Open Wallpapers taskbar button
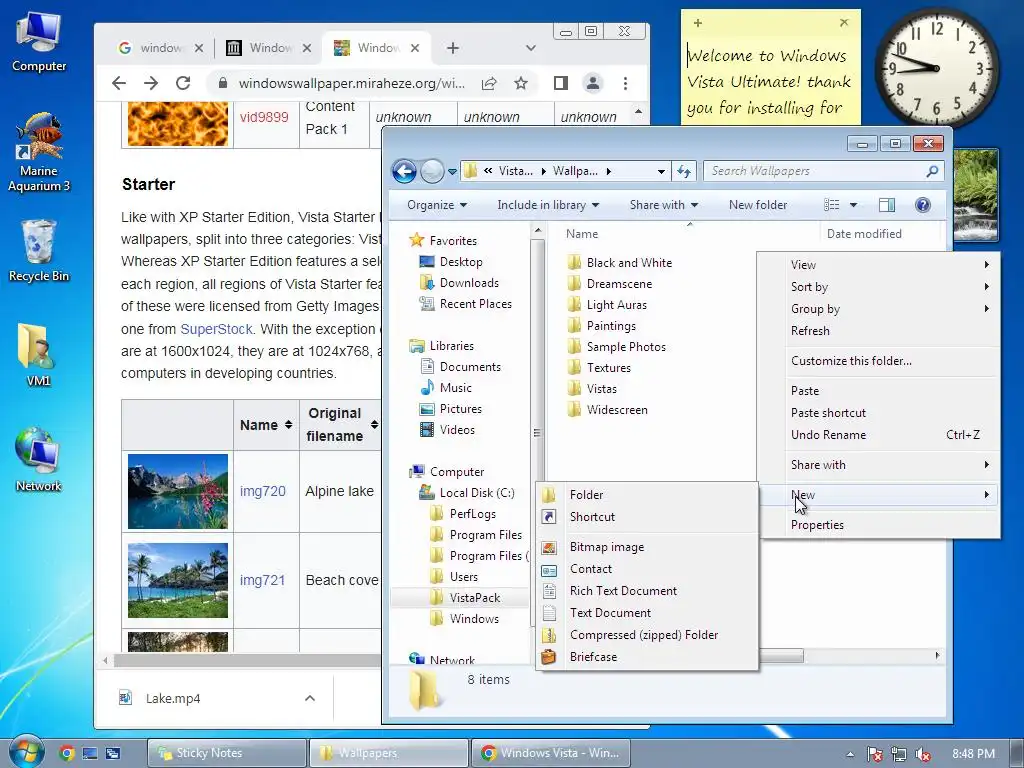 click(x=388, y=753)
